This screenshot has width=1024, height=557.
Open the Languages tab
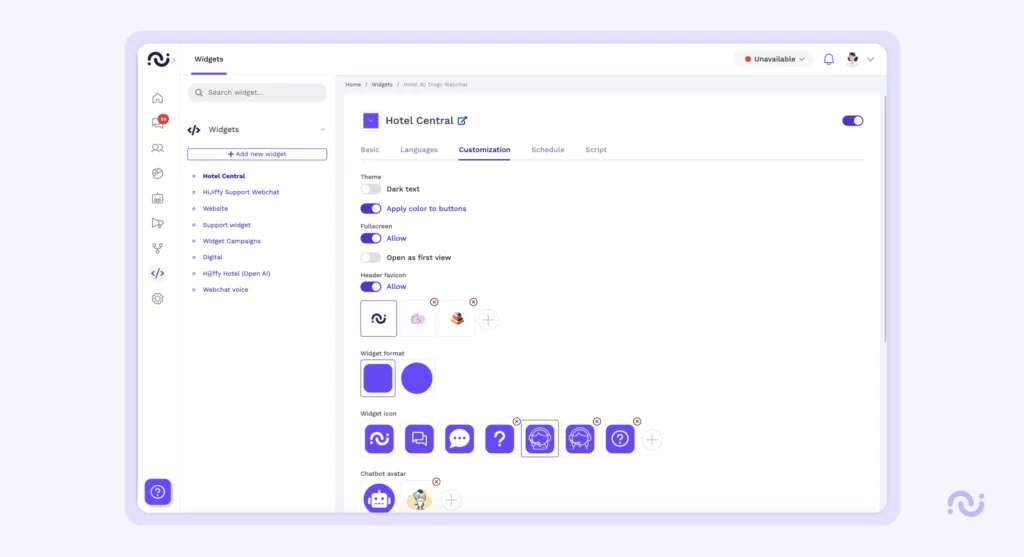(x=419, y=150)
